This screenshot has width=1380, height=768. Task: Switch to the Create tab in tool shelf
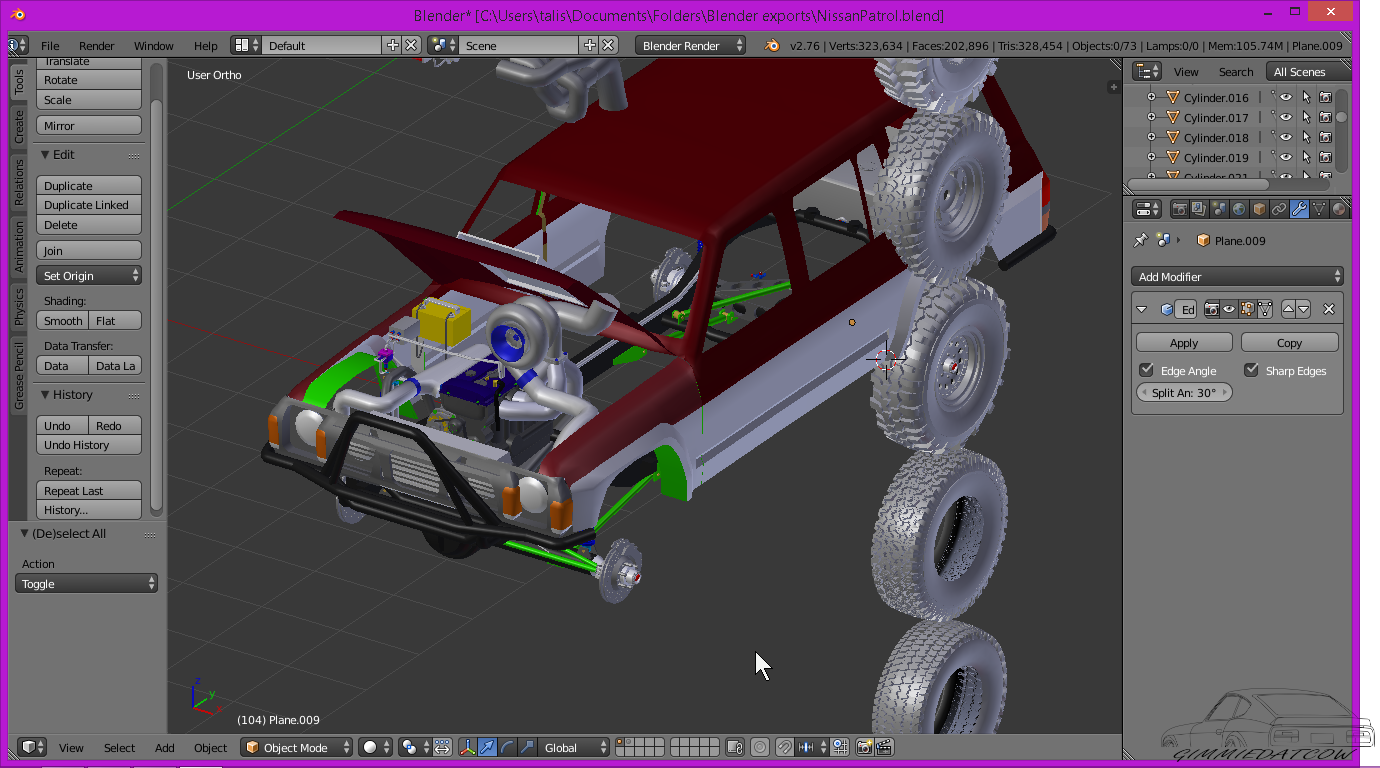tap(19, 127)
